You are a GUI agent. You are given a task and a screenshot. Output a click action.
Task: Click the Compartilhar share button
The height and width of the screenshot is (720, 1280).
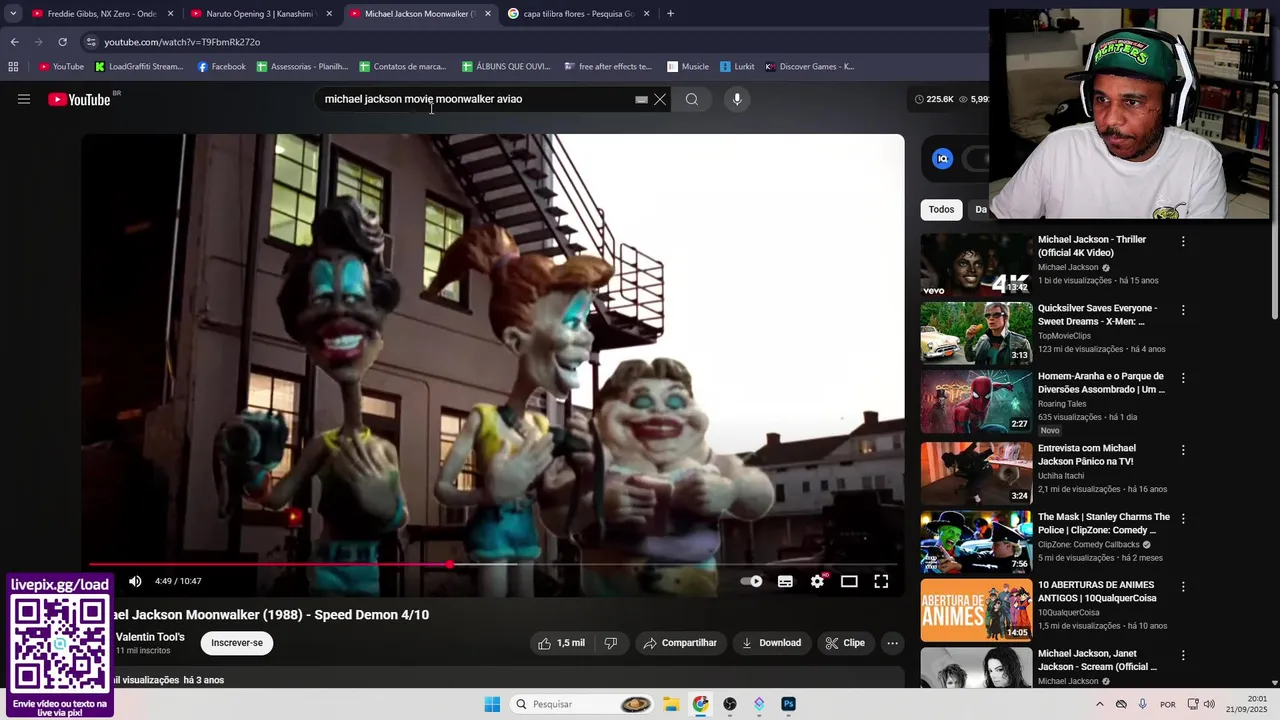coord(680,643)
